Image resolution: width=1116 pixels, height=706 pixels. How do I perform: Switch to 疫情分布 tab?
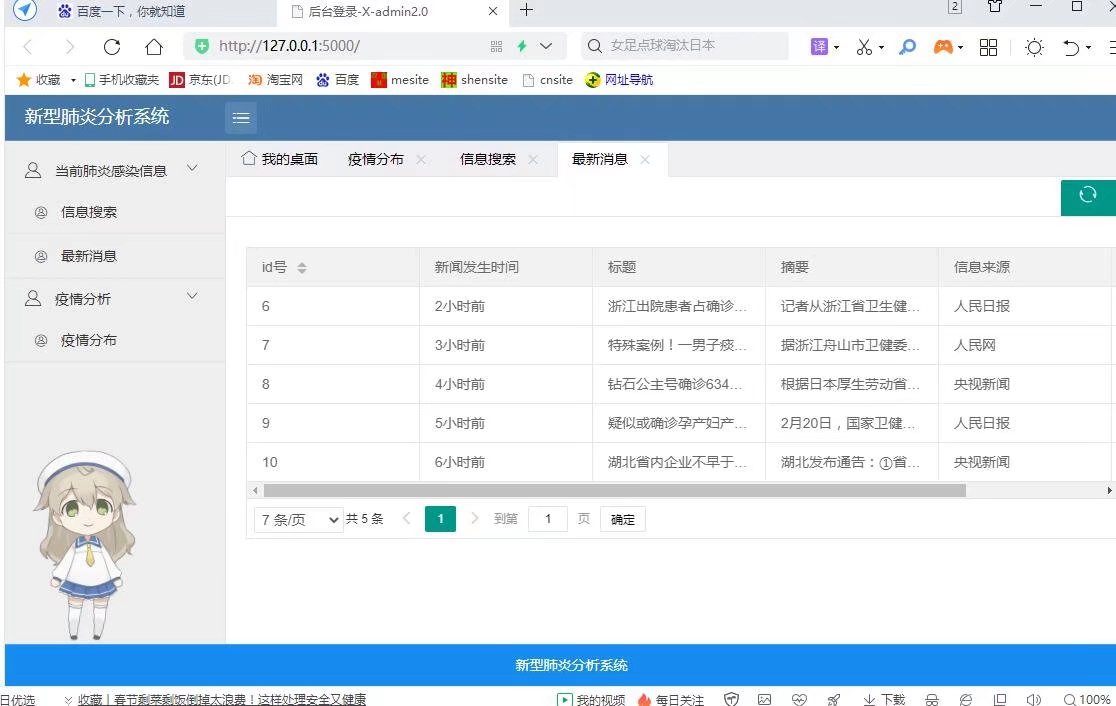click(x=375, y=159)
